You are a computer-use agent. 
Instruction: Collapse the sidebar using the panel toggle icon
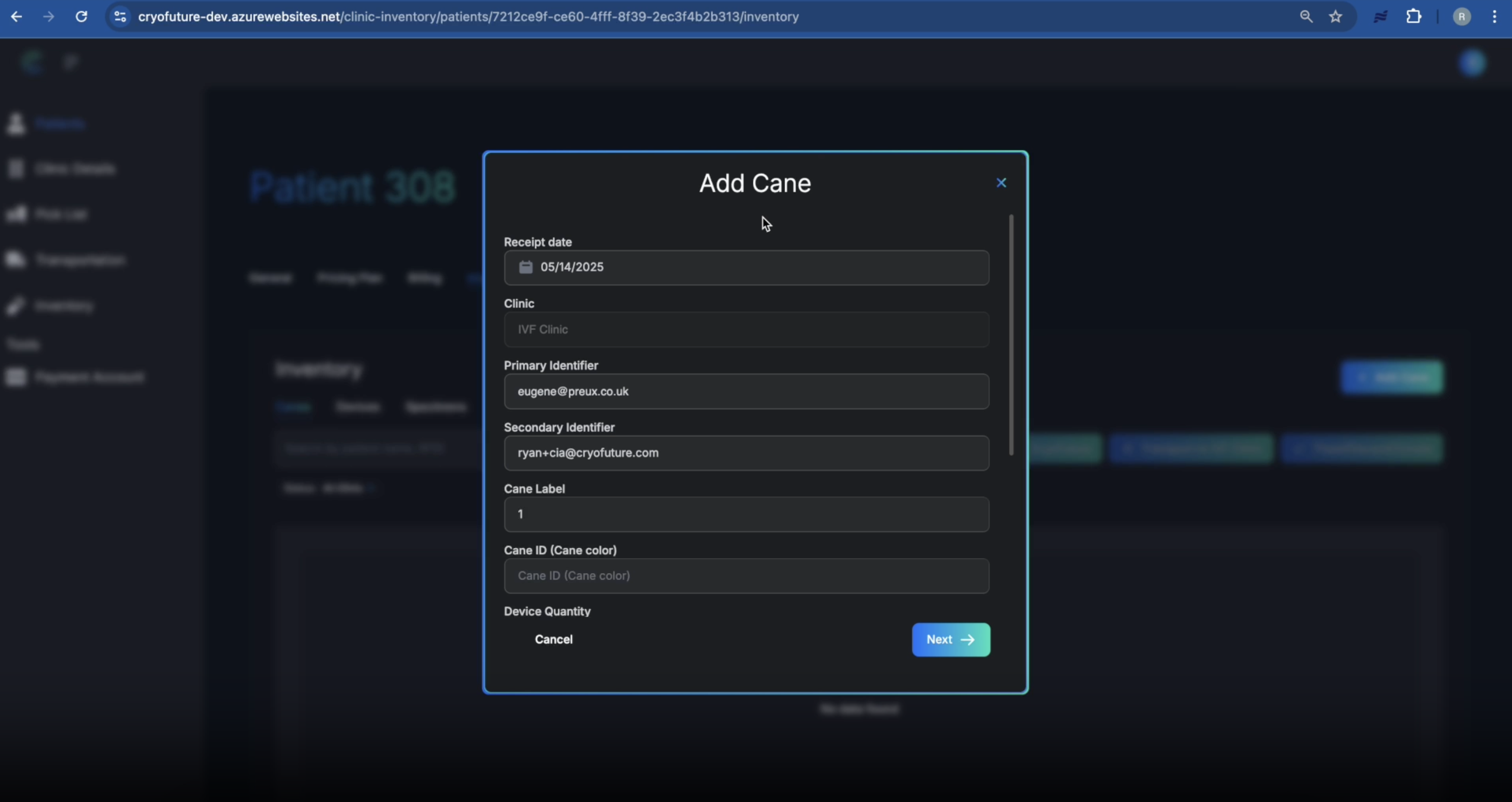[x=70, y=61]
